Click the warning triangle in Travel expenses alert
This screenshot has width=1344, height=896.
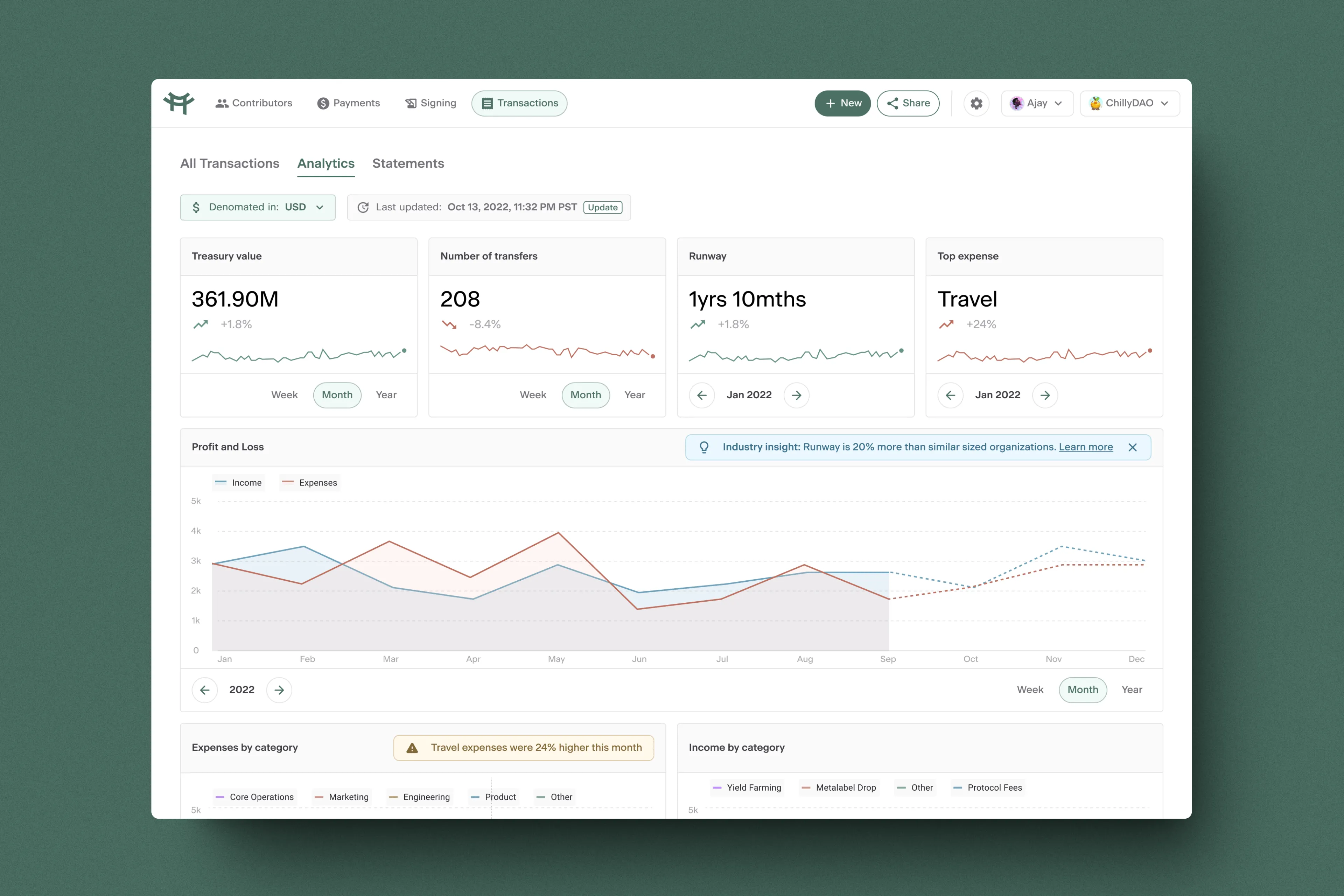click(x=412, y=748)
